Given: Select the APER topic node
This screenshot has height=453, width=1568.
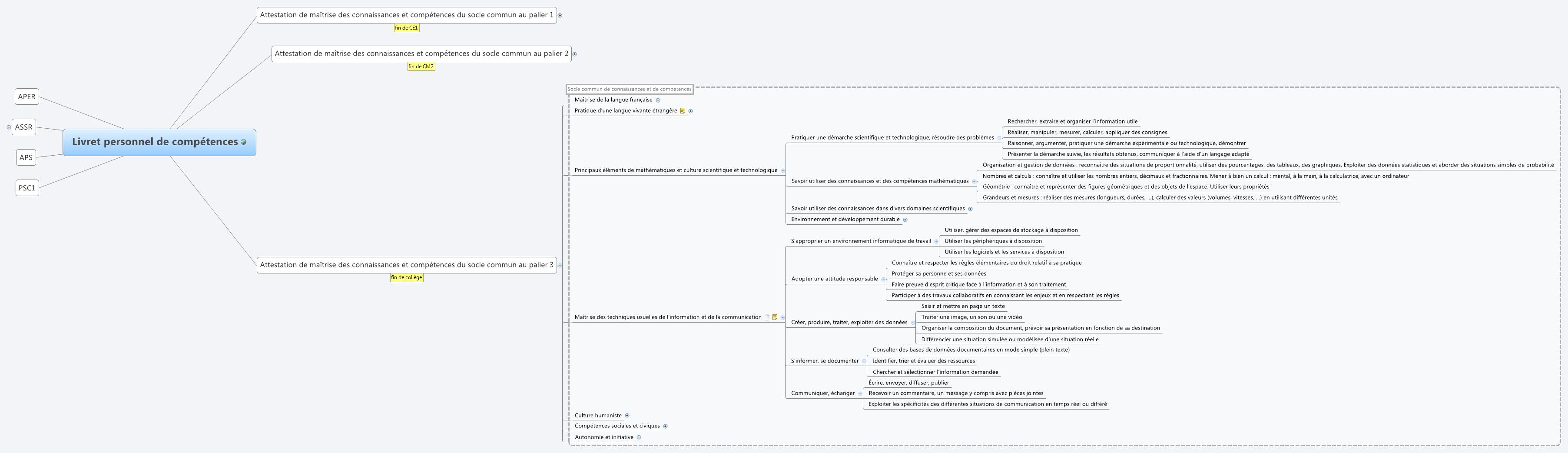Looking at the screenshot, I should point(27,96).
